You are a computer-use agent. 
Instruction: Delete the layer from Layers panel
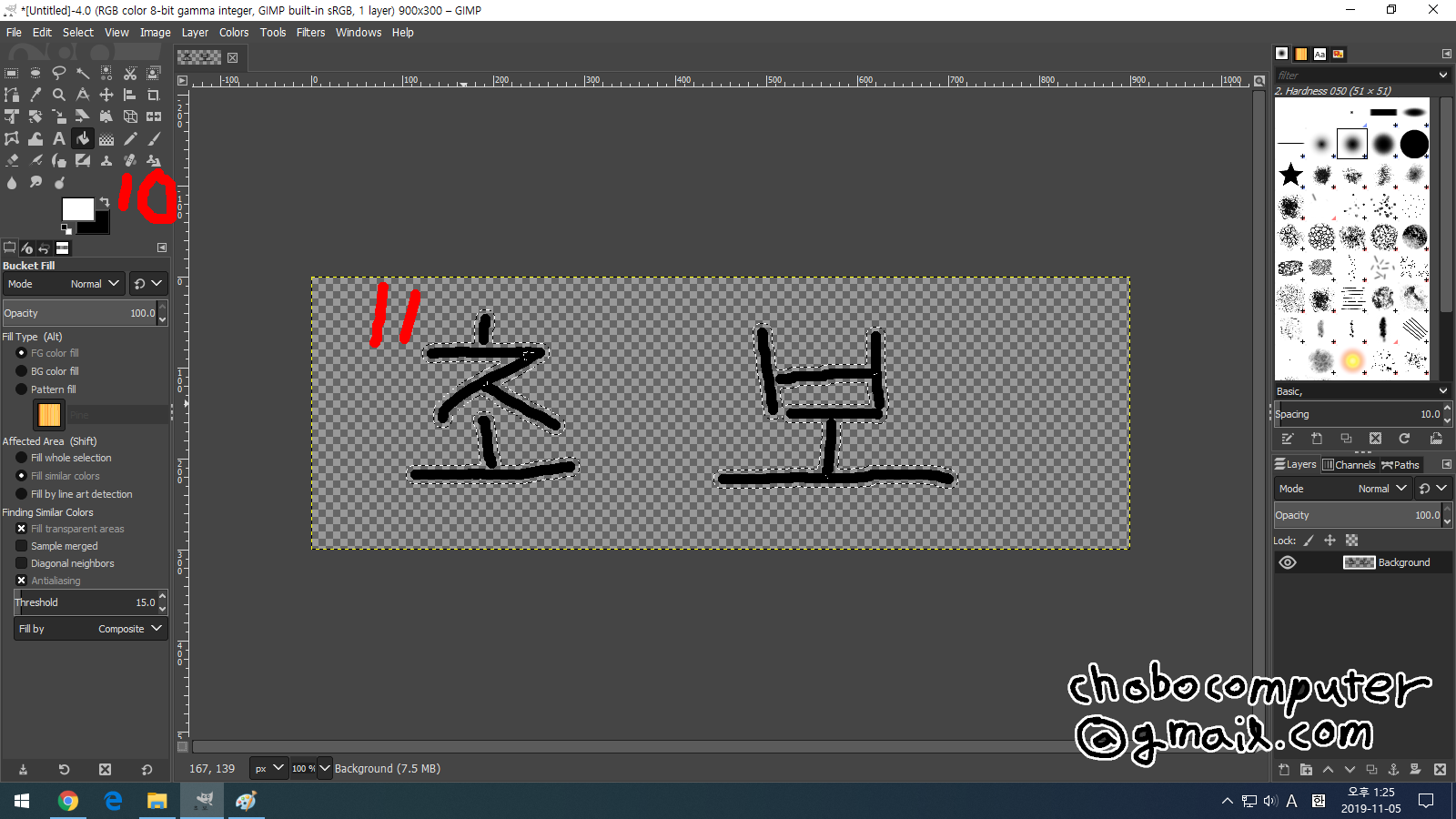pyautogui.click(x=1440, y=769)
